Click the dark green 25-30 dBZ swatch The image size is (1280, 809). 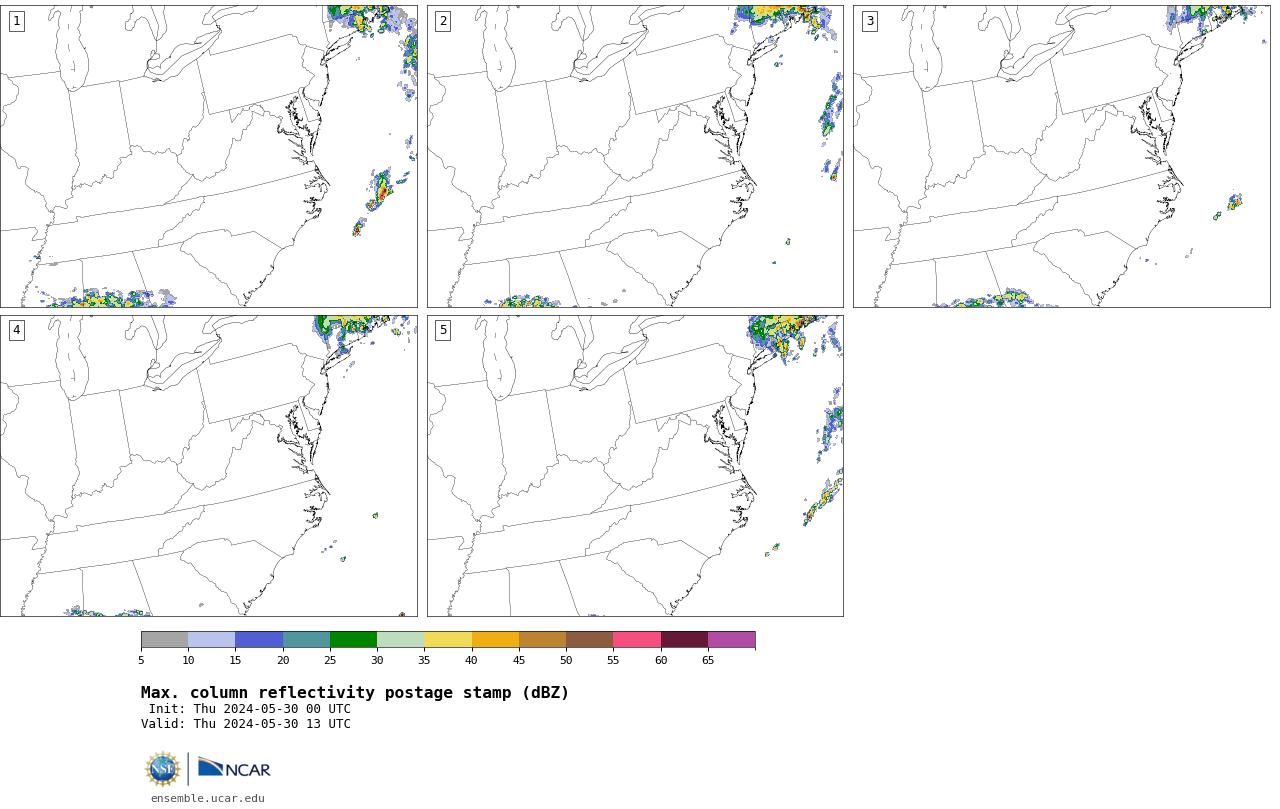click(x=353, y=640)
